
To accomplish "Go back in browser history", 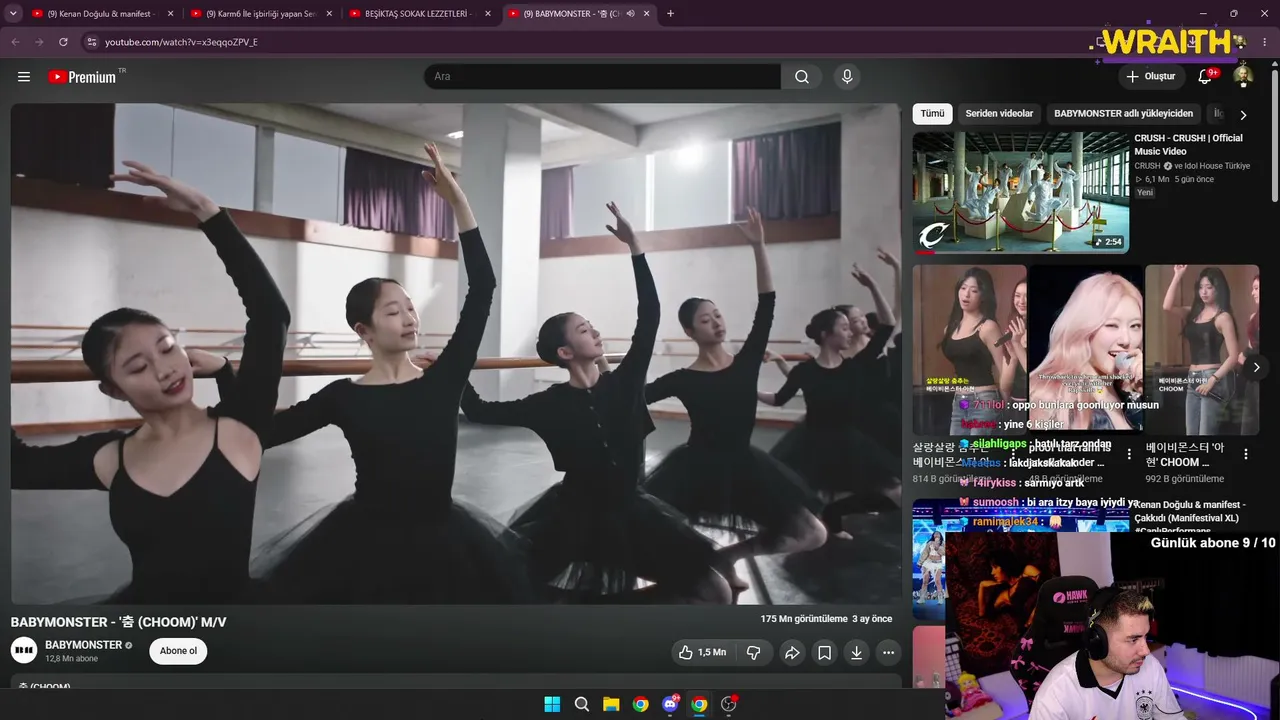I will coord(15,42).
